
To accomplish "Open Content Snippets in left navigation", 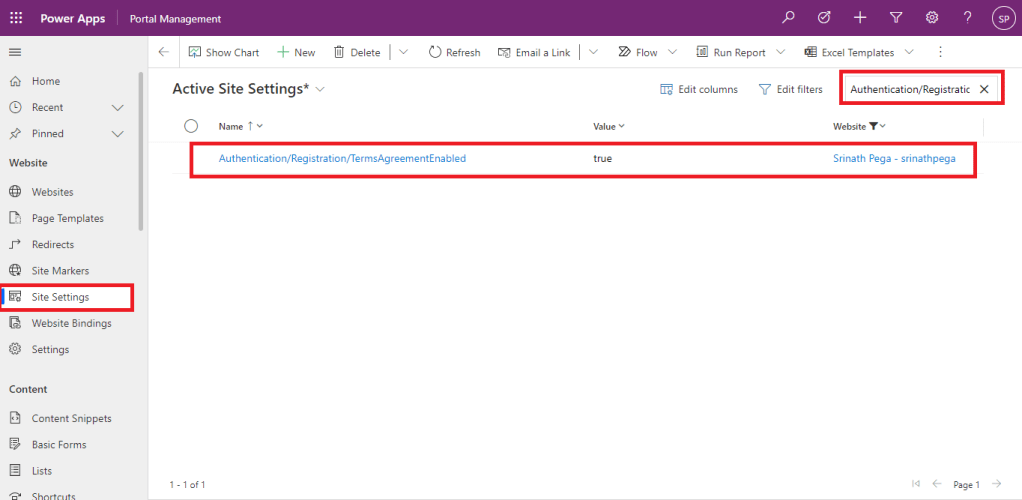I will 71,418.
